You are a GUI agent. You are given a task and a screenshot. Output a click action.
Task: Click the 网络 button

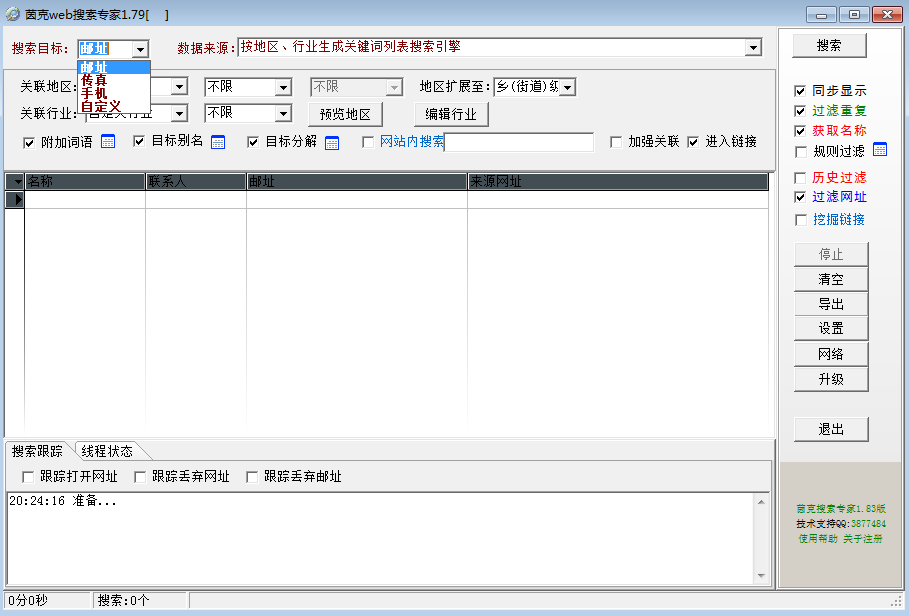(831, 354)
